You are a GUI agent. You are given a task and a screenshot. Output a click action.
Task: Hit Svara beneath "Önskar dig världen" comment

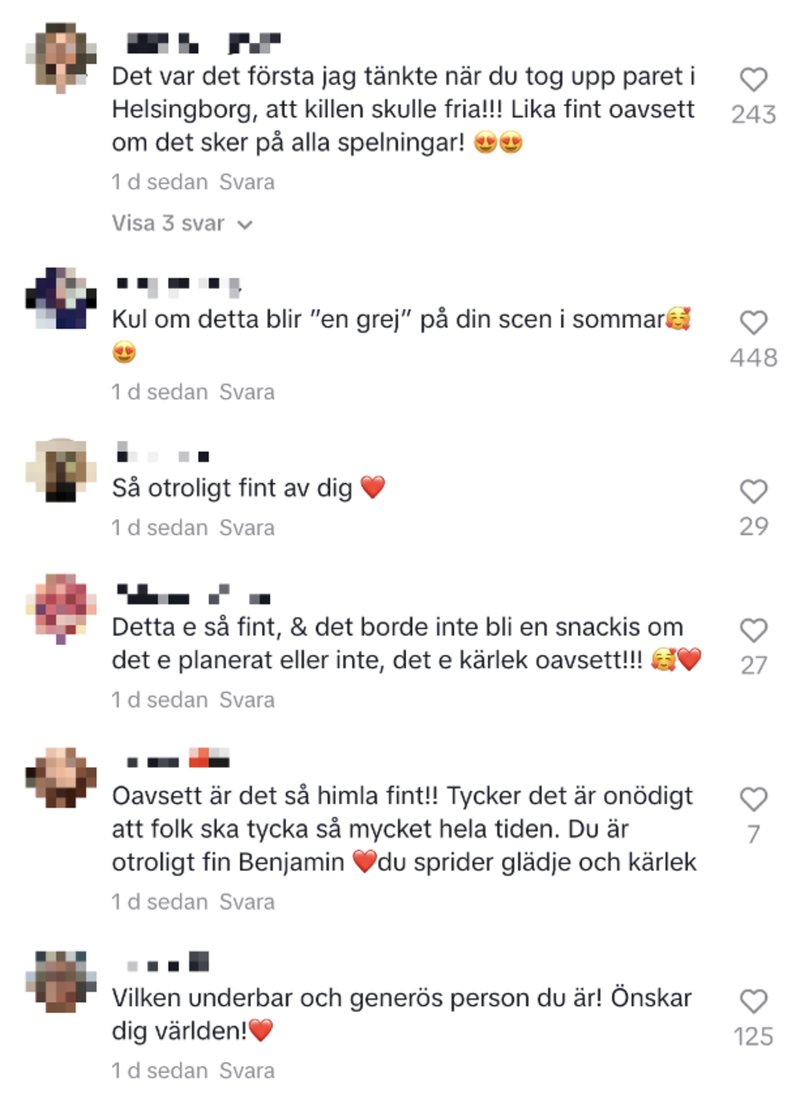246,1070
